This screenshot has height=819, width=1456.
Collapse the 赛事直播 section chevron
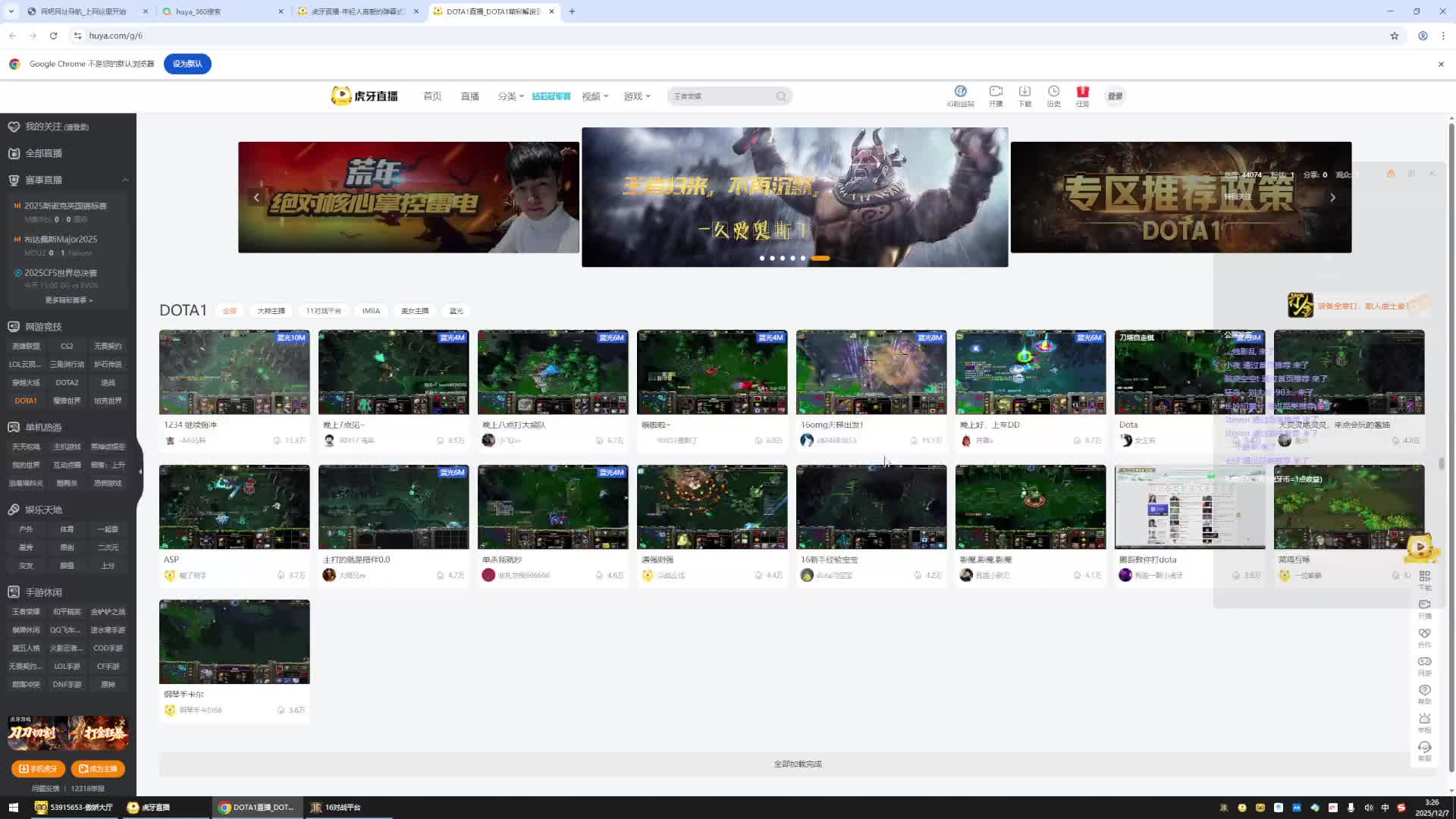click(x=125, y=180)
